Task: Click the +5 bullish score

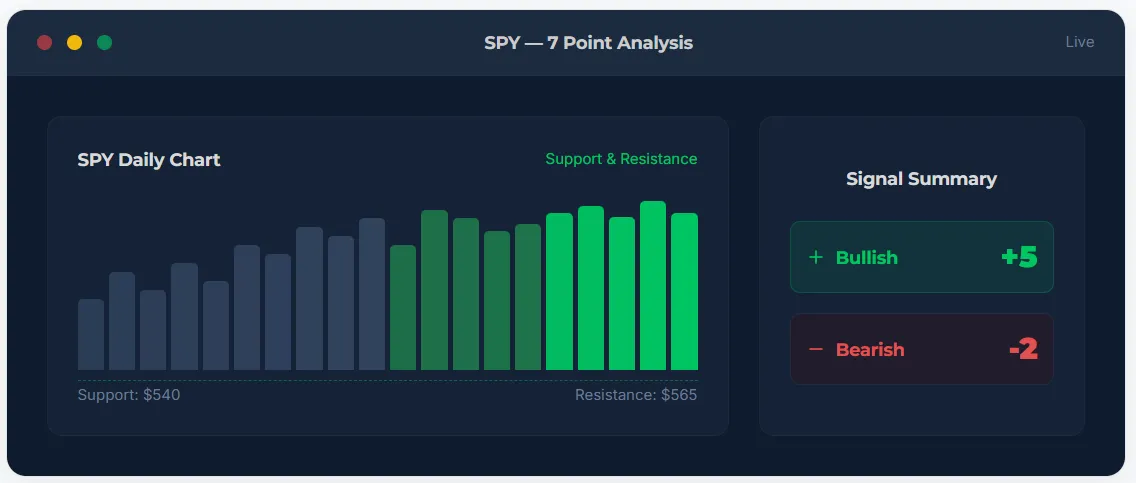Action: pos(1019,257)
